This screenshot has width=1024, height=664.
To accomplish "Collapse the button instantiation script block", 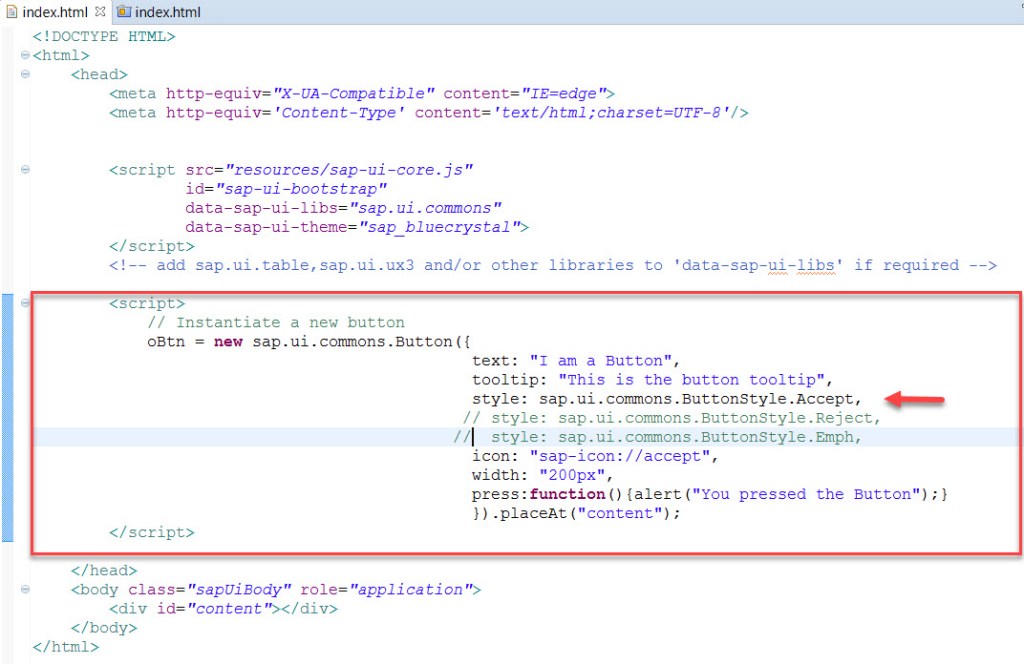I will point(23,302).
